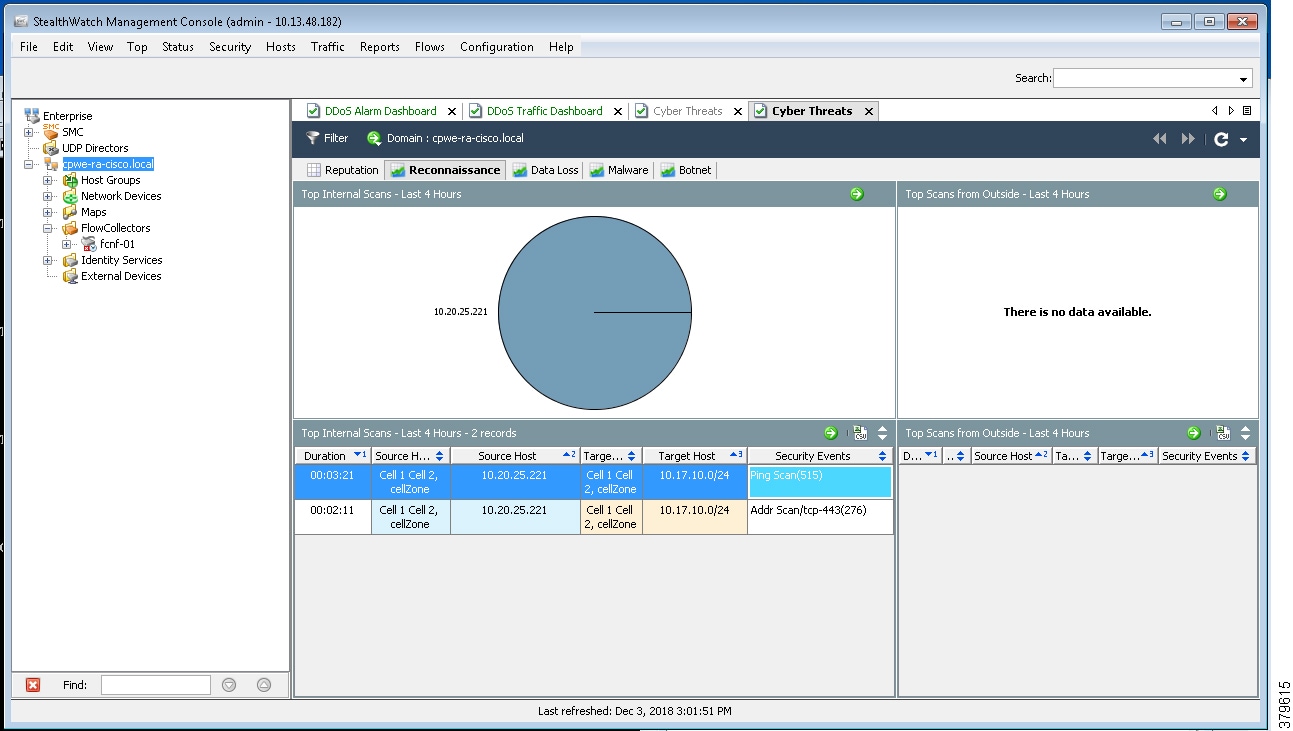The height and width of the screenshot is (731, 1293).
Task: Click the refresh icon in dashboard toolbar
Action: click(x=1221, y=139)
